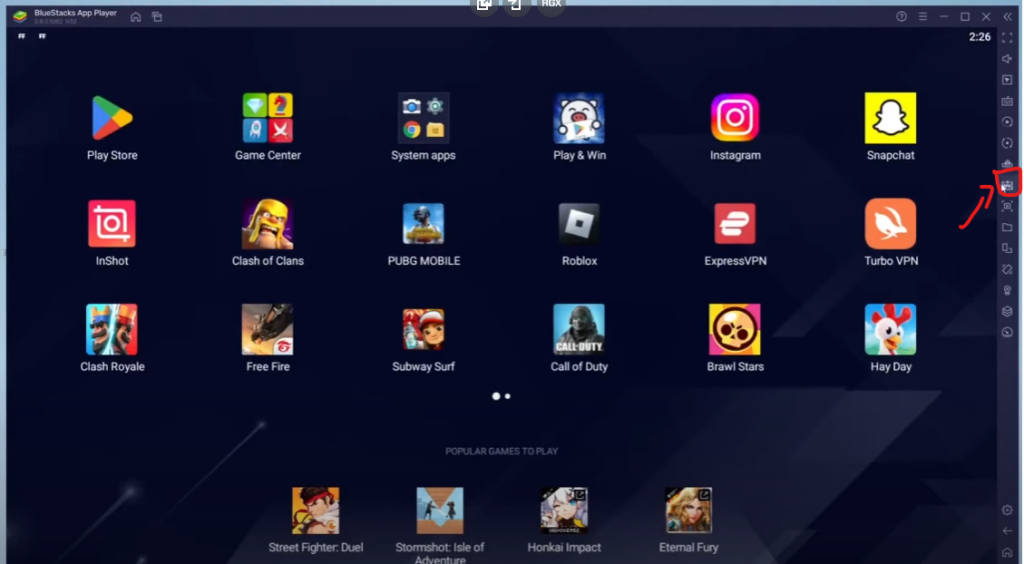Open the help question mark icon
Image resolution: width=1024 pixels, height=564 pixels.
tap(901, 16)
